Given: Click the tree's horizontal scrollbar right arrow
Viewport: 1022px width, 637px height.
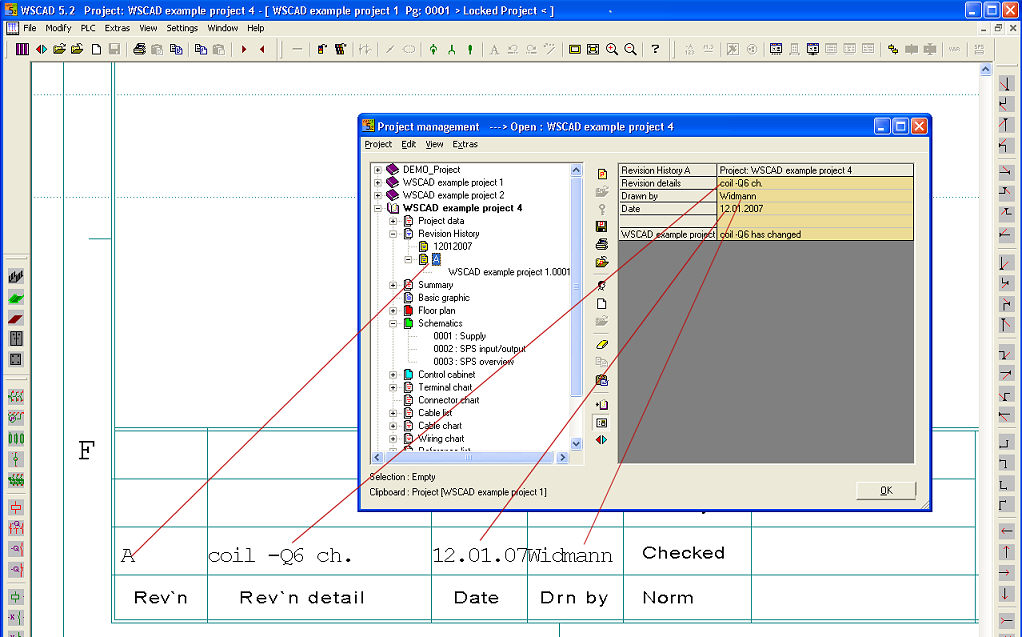Looking at the screenshot, I should click(x=562, y=458).
